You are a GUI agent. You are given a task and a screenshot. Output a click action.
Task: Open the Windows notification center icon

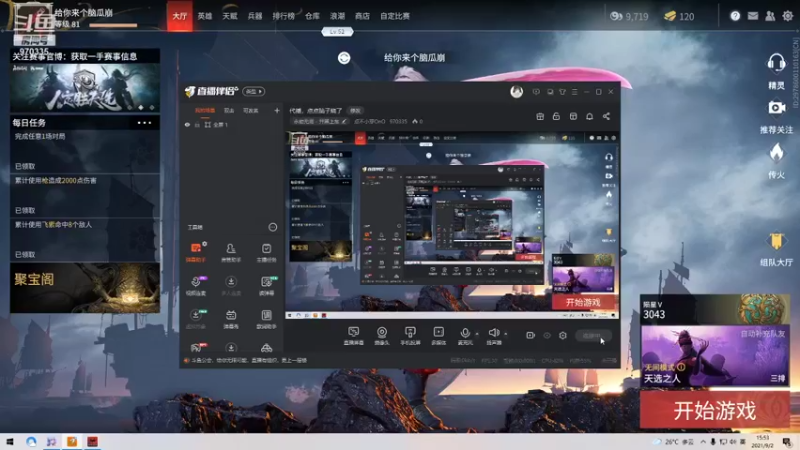pos(787,441)
